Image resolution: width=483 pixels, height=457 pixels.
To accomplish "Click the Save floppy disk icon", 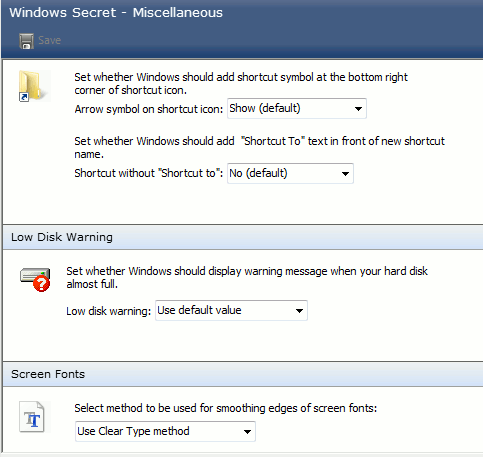I will click(26, 41).
